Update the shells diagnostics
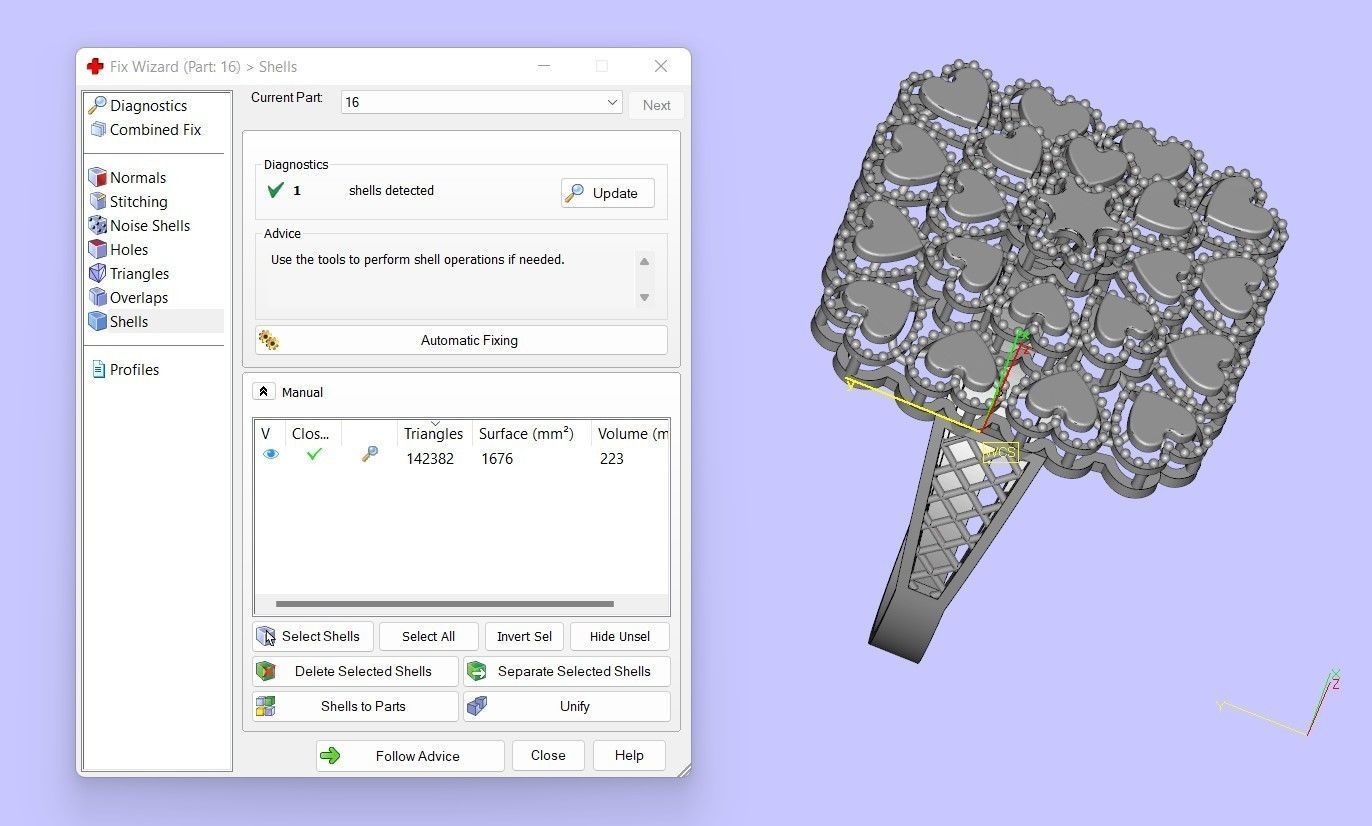 608,193
